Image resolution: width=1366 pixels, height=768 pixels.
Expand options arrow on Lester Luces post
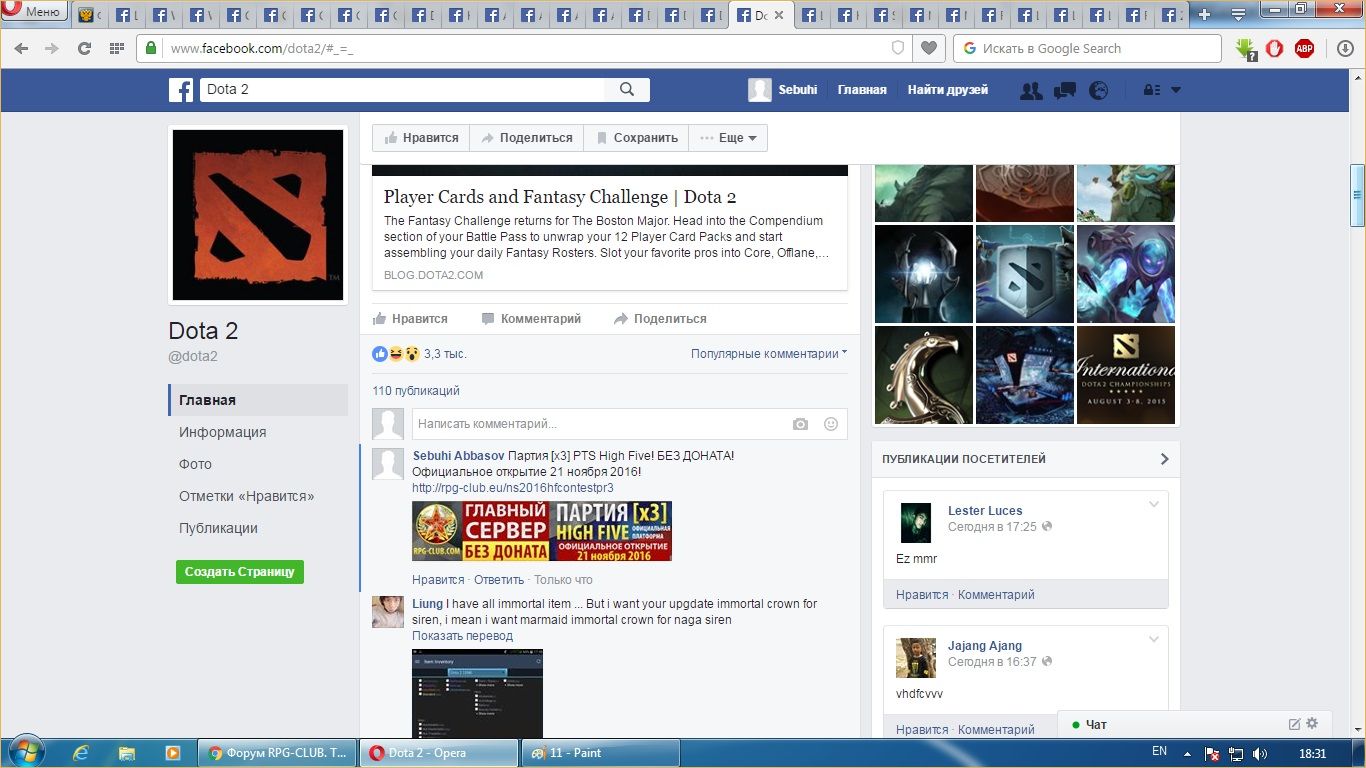pyautogui.click(x=1153, y=504)
